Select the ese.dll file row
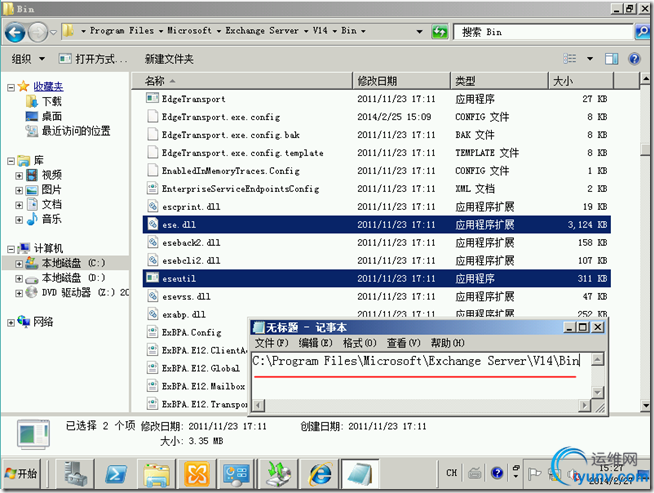The height and width of the screenshot is (493, 654). tap(377, 224)
